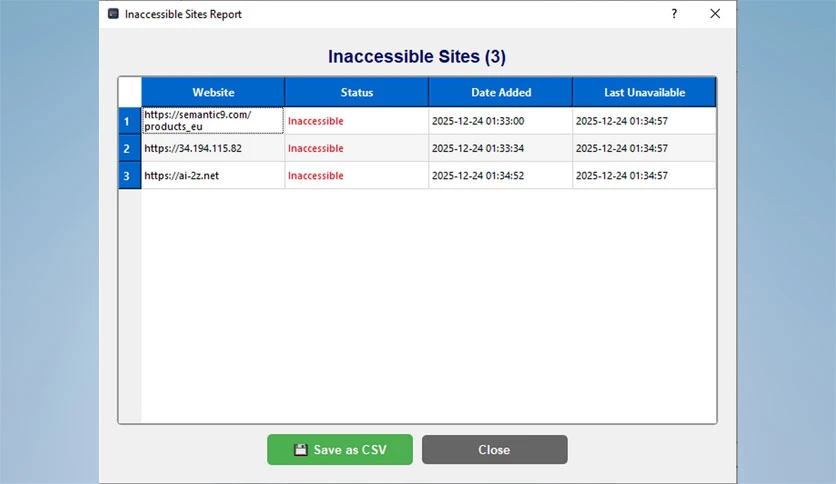Image resolution: width=836 pixels, height=484 pixels.
Task: Close the Inaccessible Sites Report window
Action: 715,14
